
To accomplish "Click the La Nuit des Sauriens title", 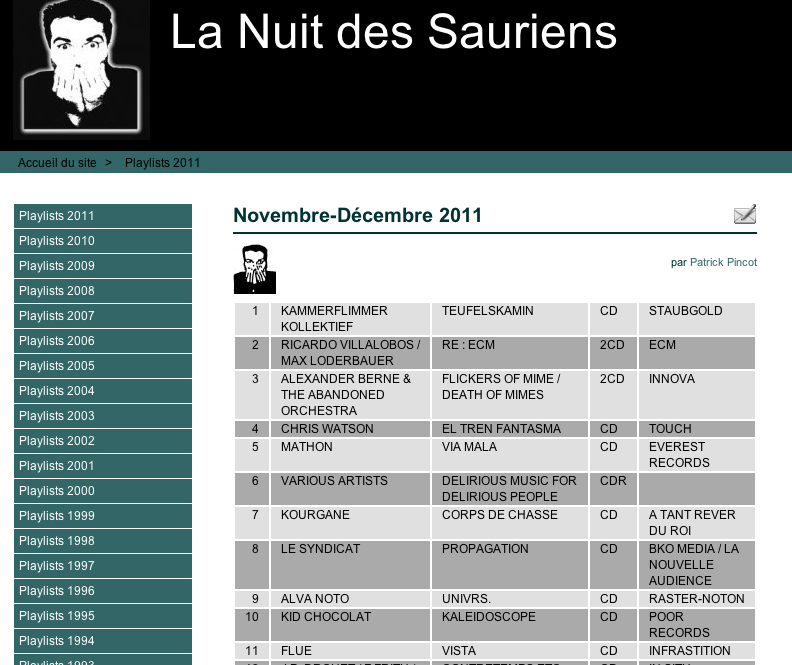I will (393, 32).
